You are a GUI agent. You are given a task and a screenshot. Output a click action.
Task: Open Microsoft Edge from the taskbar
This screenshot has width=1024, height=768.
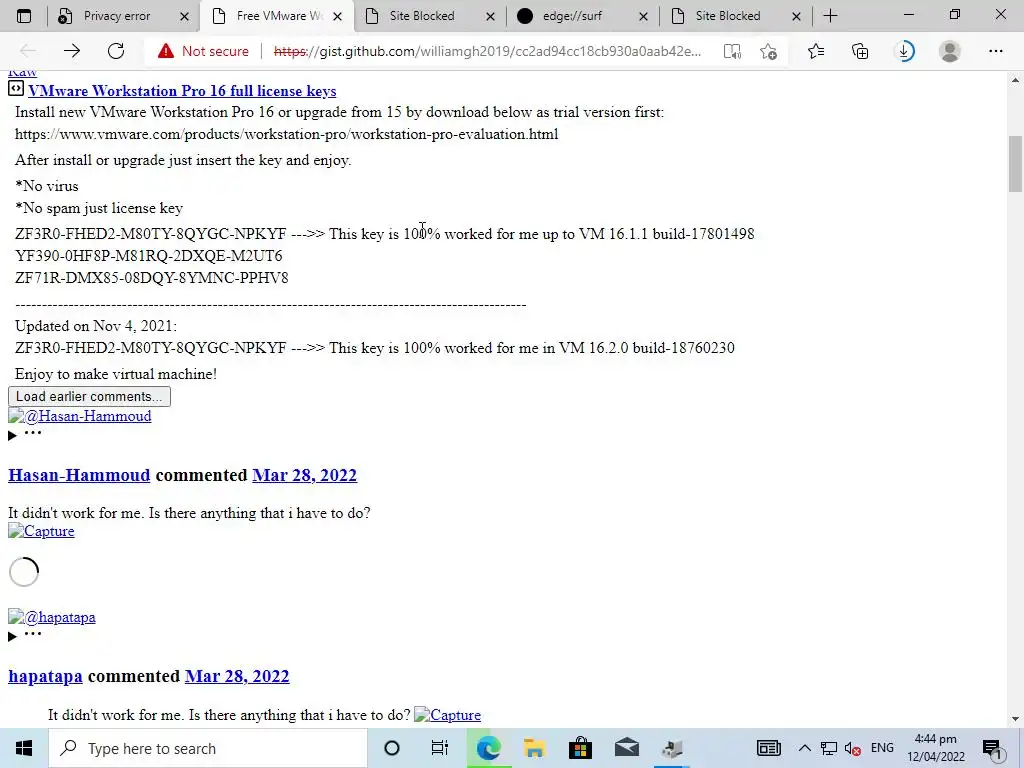pos(488,748)
